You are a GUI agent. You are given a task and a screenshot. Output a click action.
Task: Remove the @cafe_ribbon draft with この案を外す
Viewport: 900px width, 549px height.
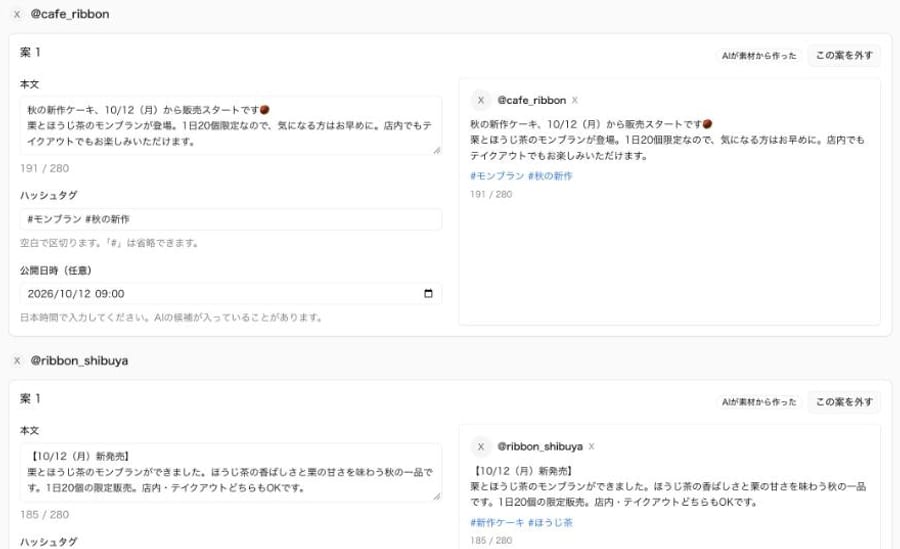[x=844, y=55]
